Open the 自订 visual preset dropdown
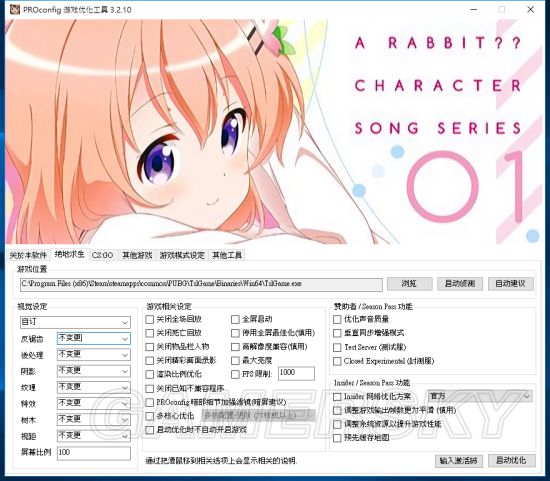The image size is (550, 481). tap(75, 322)
